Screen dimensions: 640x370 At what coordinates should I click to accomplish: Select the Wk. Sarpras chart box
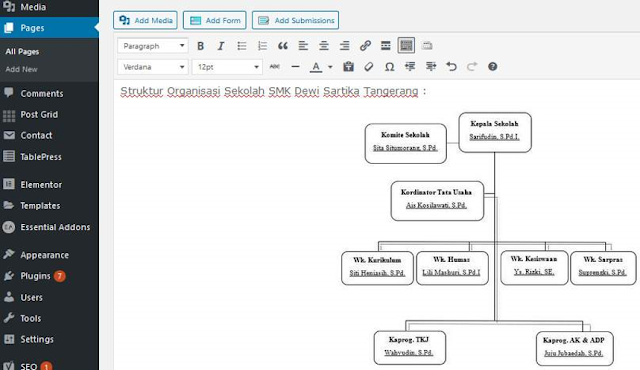pos(603,268)
